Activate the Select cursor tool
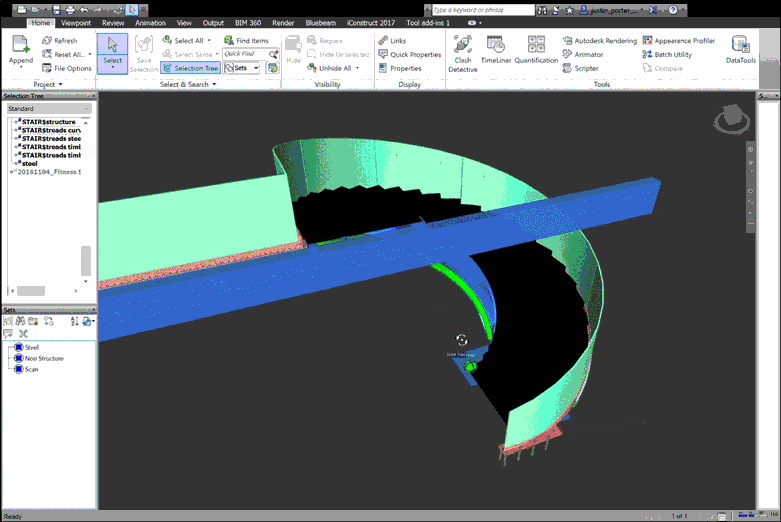Image resolution: width=781 pixels, height=522 pixels. pyautogui.click(x=113, y=53)
